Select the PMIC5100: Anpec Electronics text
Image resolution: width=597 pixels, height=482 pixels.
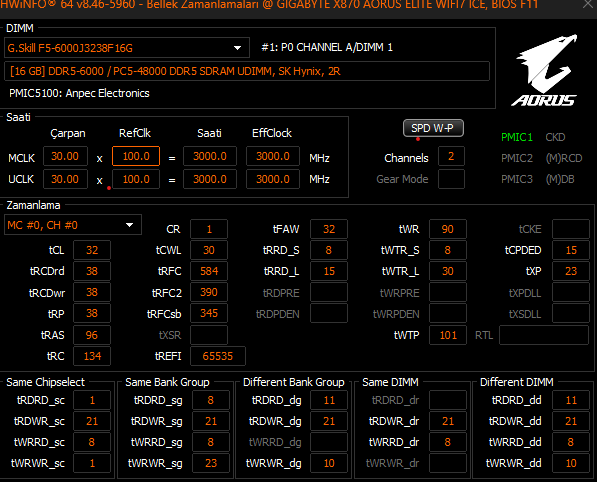[79, 93]
